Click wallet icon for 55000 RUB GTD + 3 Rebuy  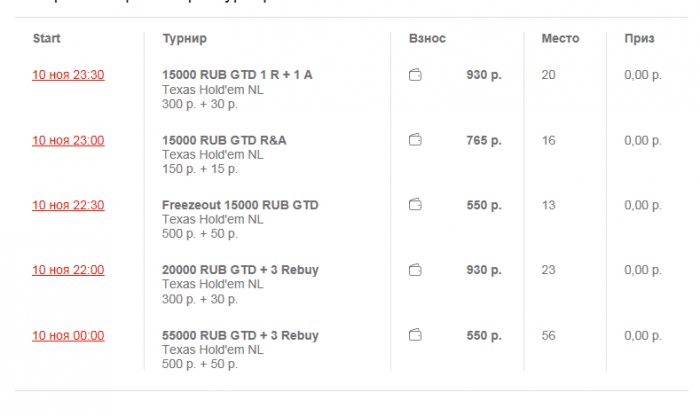(415, 335)
